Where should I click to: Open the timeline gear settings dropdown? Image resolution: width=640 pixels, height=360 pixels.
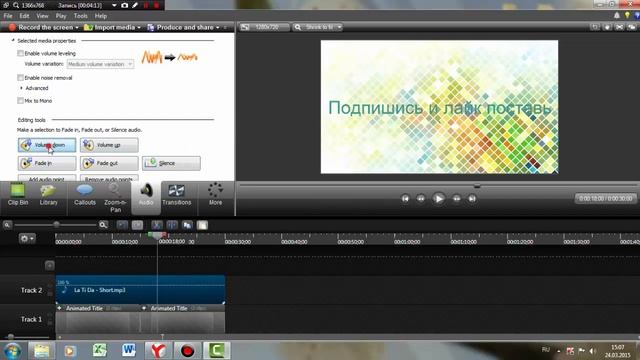click(x=27, y=238)
